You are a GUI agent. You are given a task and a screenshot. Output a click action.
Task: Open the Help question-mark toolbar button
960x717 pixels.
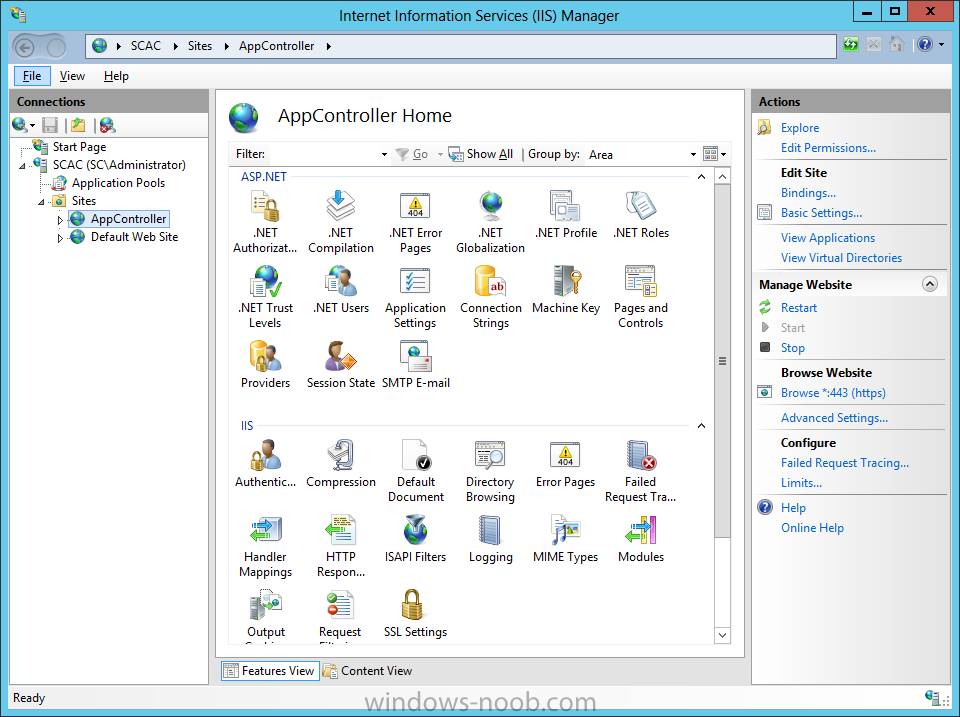click(924, 45)
